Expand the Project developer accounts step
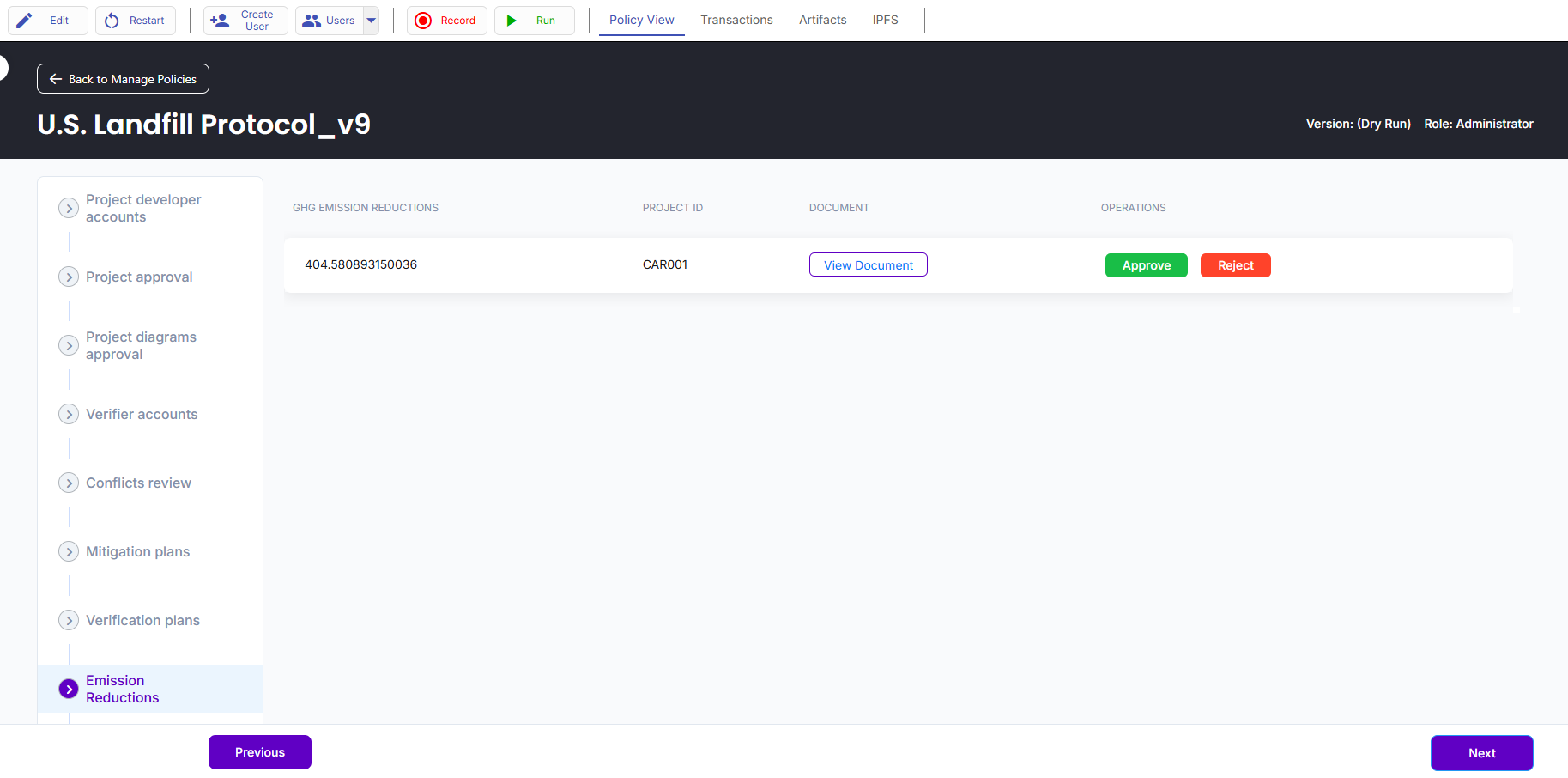1568x778 pixels. tap(69, 208)
